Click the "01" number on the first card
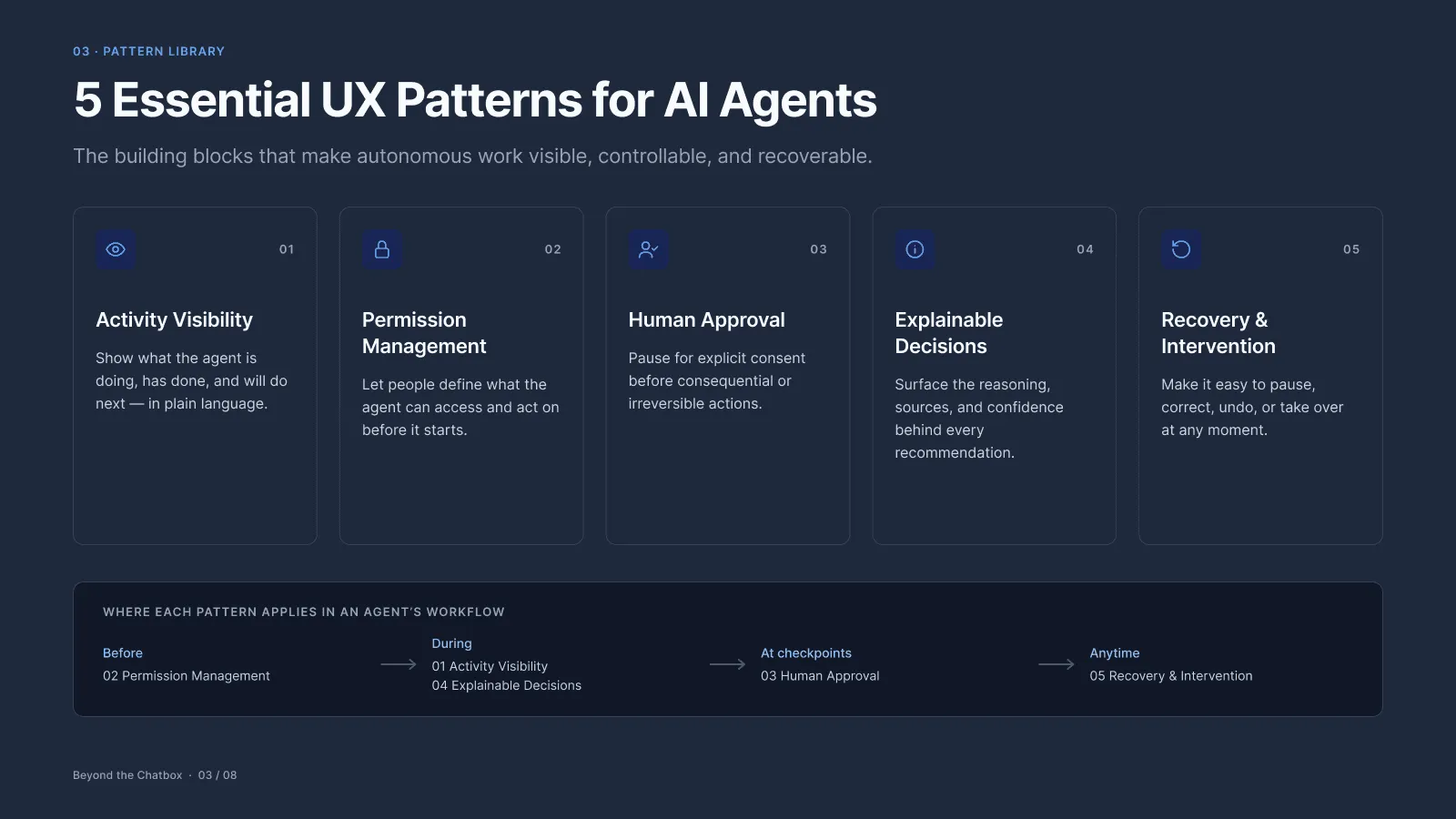 click(x=287, y=249)
